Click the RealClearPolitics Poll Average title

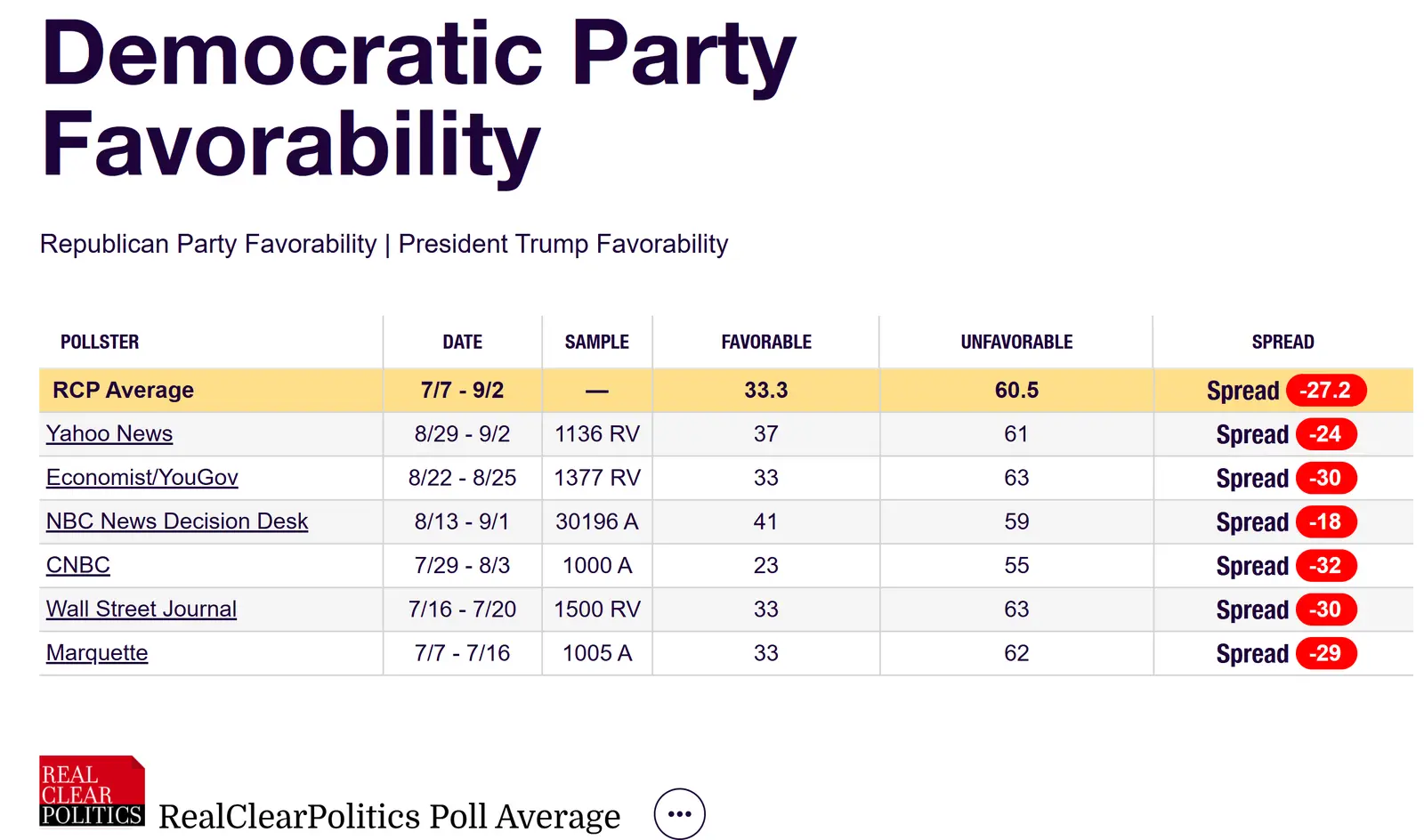pos(389,816)
